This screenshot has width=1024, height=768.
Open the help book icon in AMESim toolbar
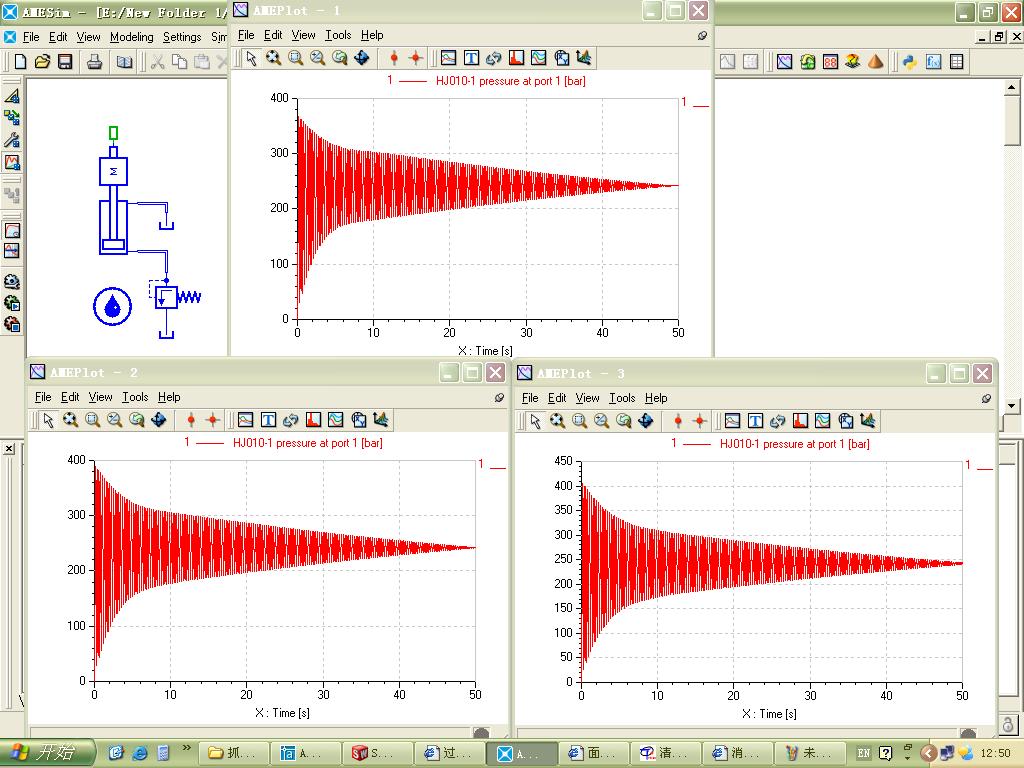pos(124,62)
